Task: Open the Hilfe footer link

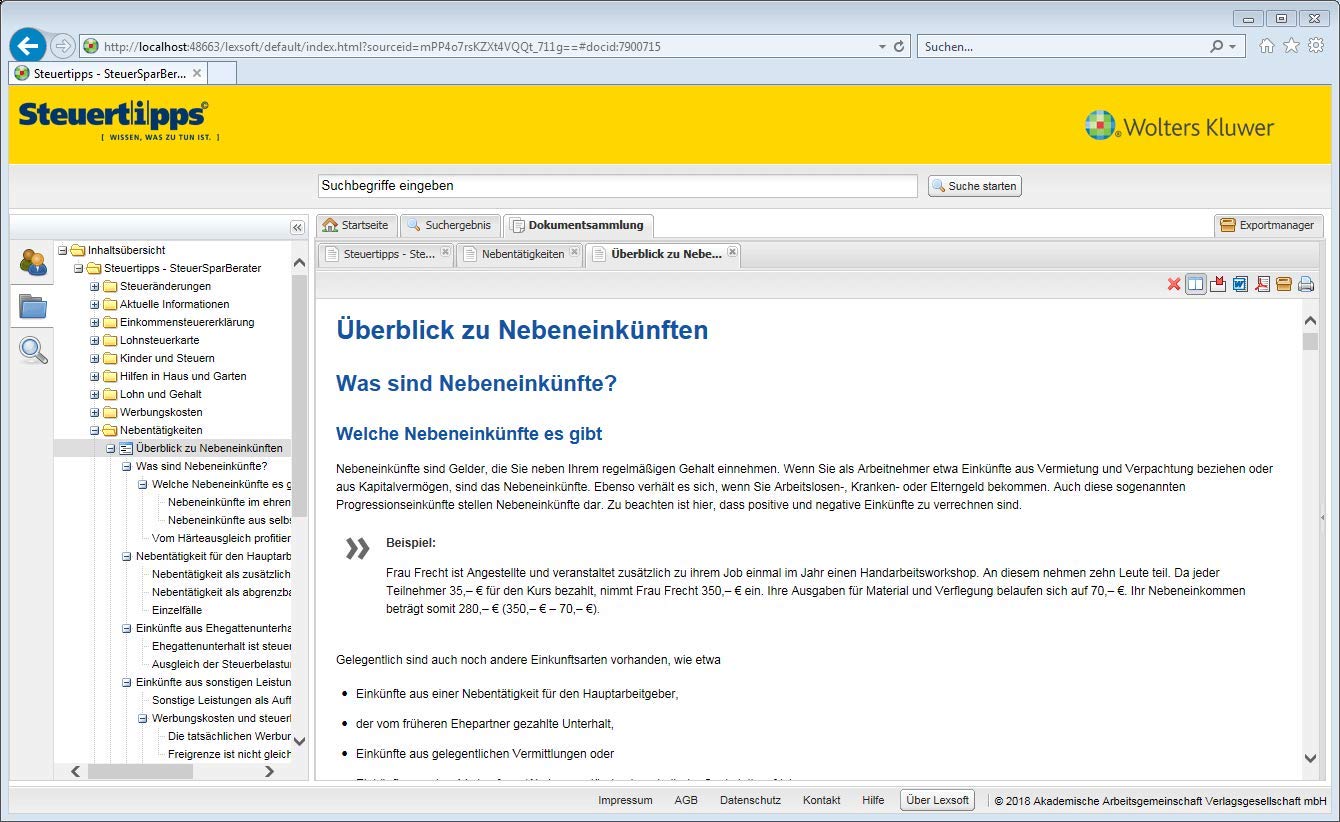Action: [873, 800]
